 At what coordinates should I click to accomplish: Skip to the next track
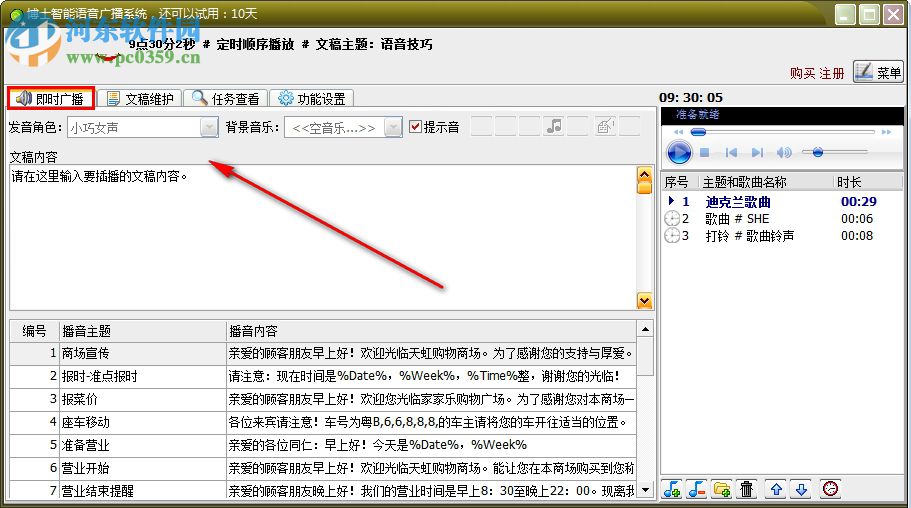tap(758, 152)
